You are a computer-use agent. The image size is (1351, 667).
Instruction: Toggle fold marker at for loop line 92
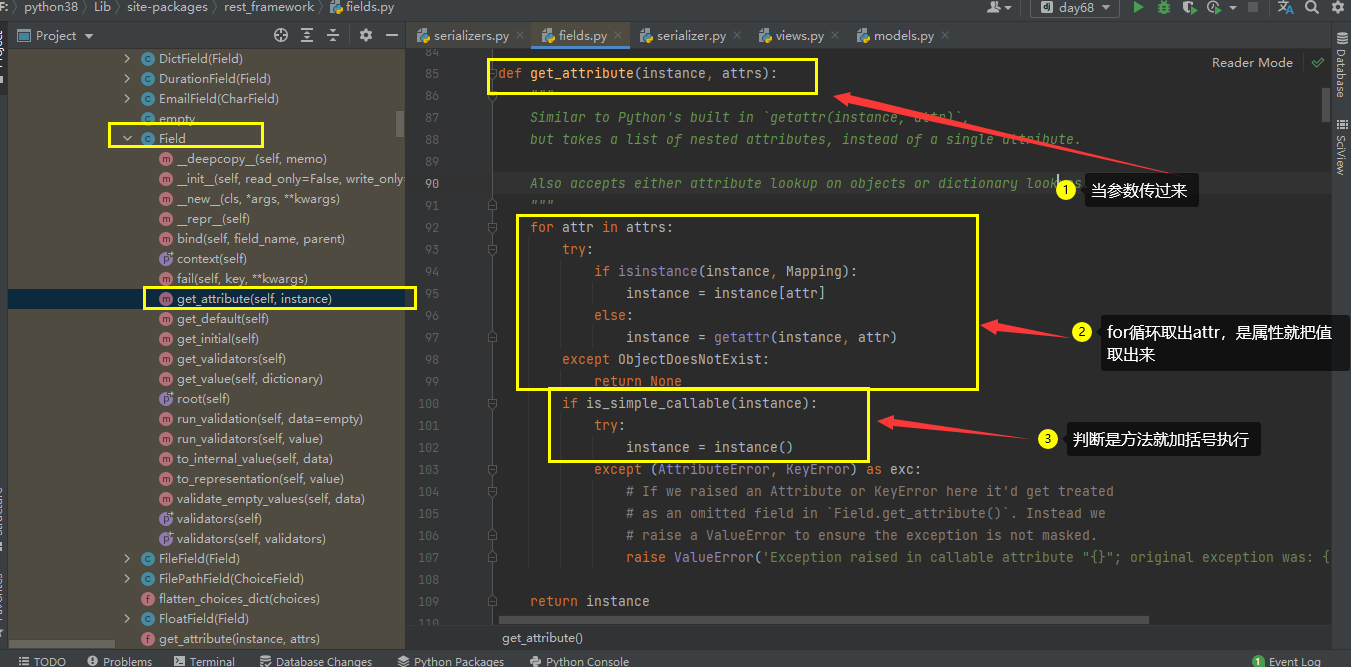(x=491, y=228)
